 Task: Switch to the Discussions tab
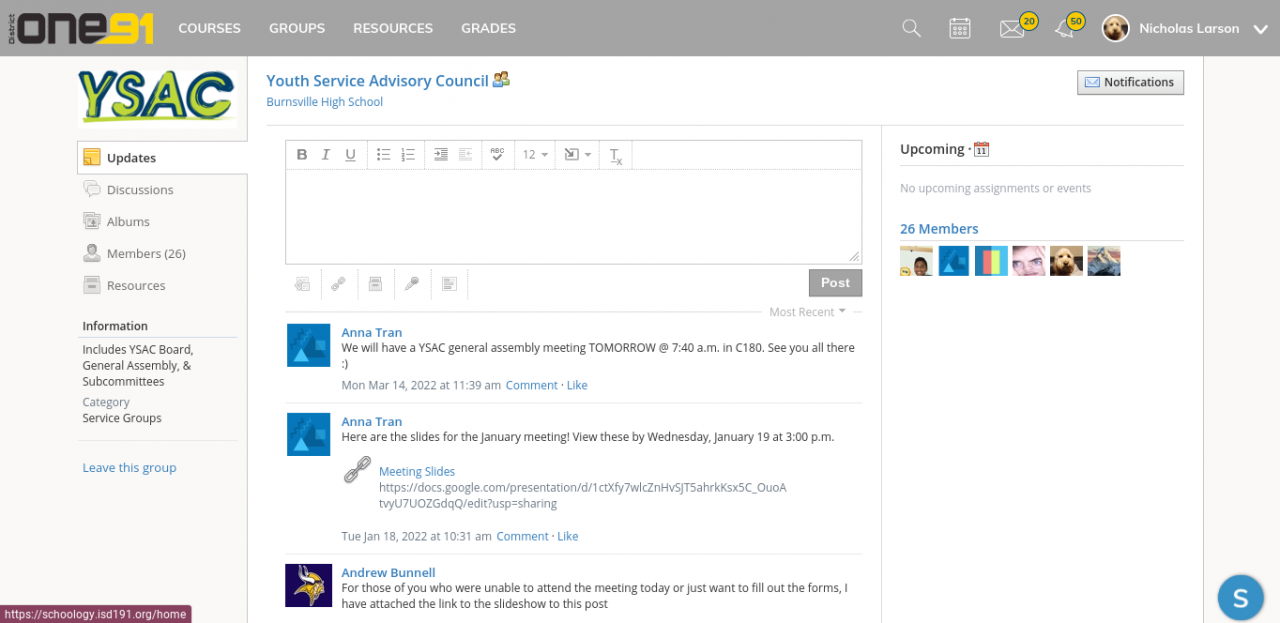coord(140,190)
